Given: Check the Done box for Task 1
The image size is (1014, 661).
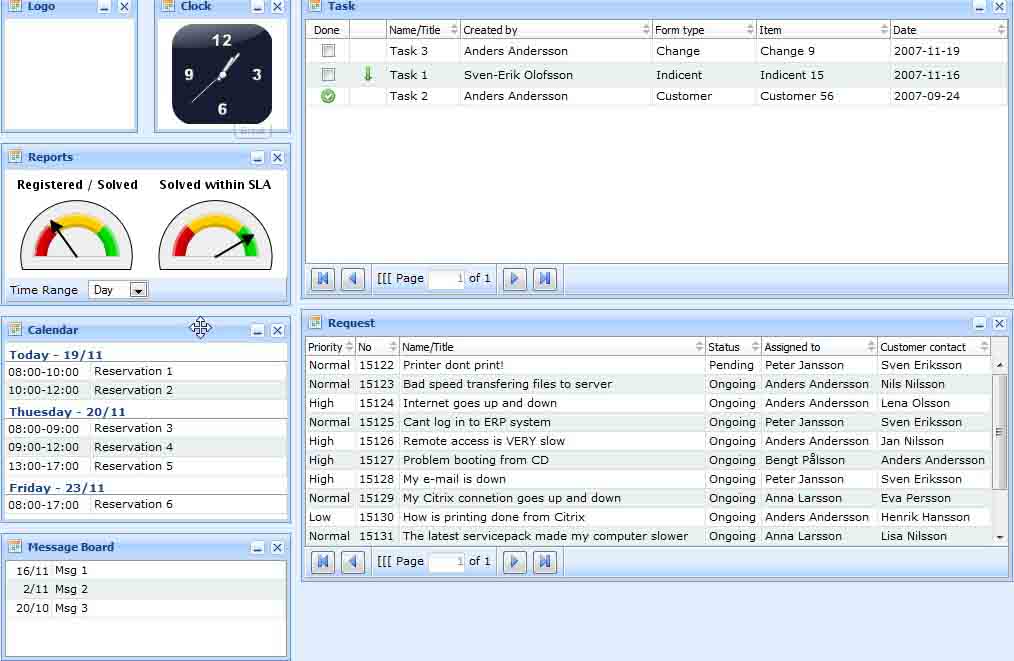Looking at the screenshot, I should [329, 74].
